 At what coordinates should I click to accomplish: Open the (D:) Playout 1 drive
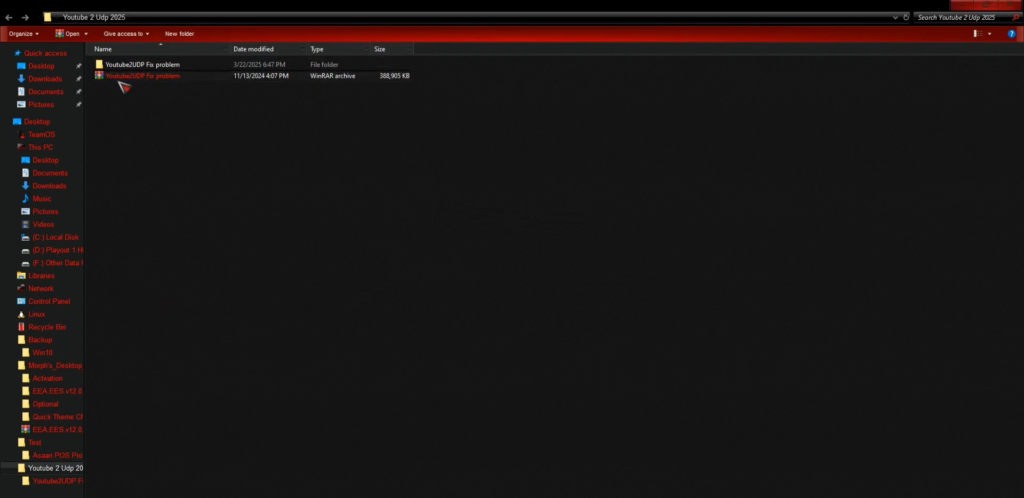pyautogui.click(x=57, y=250)
